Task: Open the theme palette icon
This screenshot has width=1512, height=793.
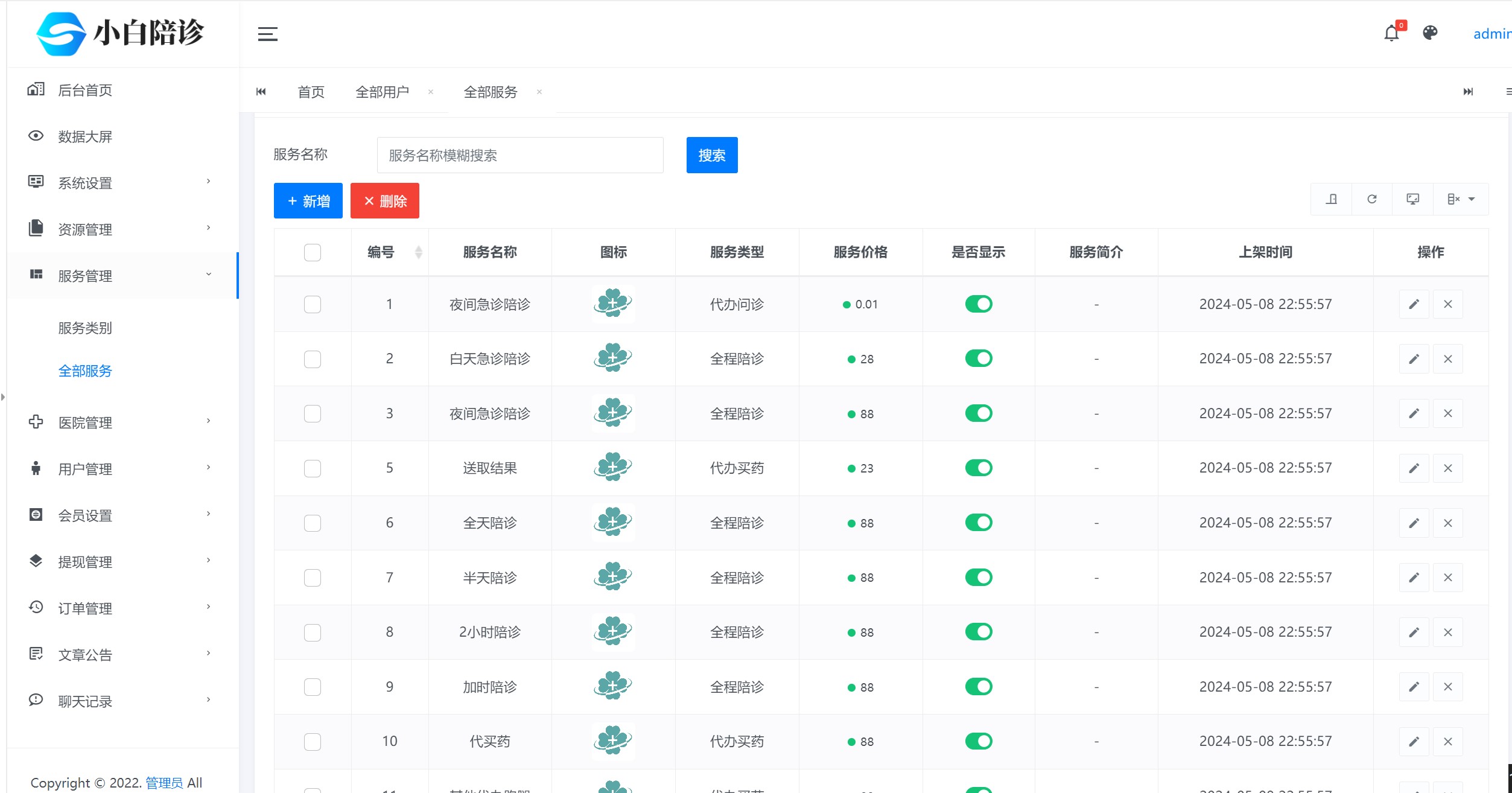Action: [x=1430, y=33]
